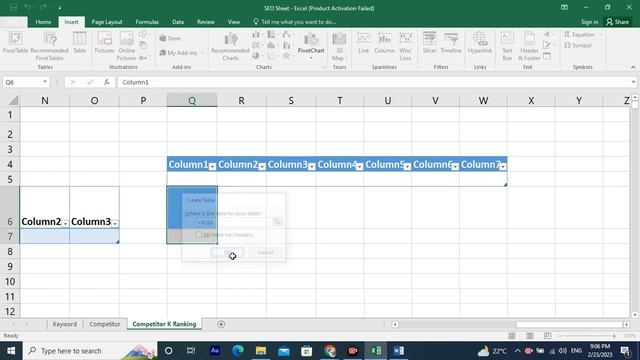Insert Header & Footer
Screen dimensions: 640x360
pos(529,46)
